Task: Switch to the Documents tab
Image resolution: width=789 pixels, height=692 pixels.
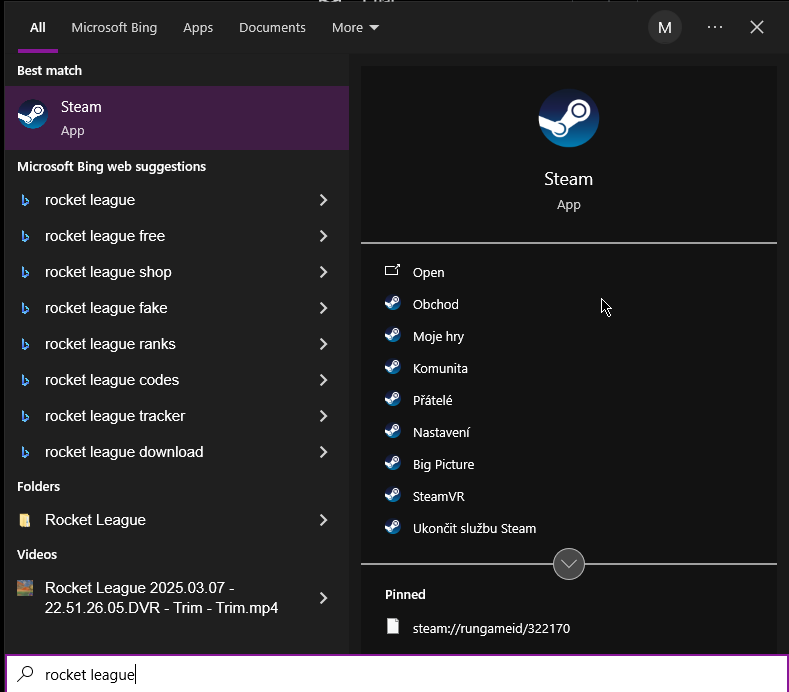Action: (x=272, y=27)
